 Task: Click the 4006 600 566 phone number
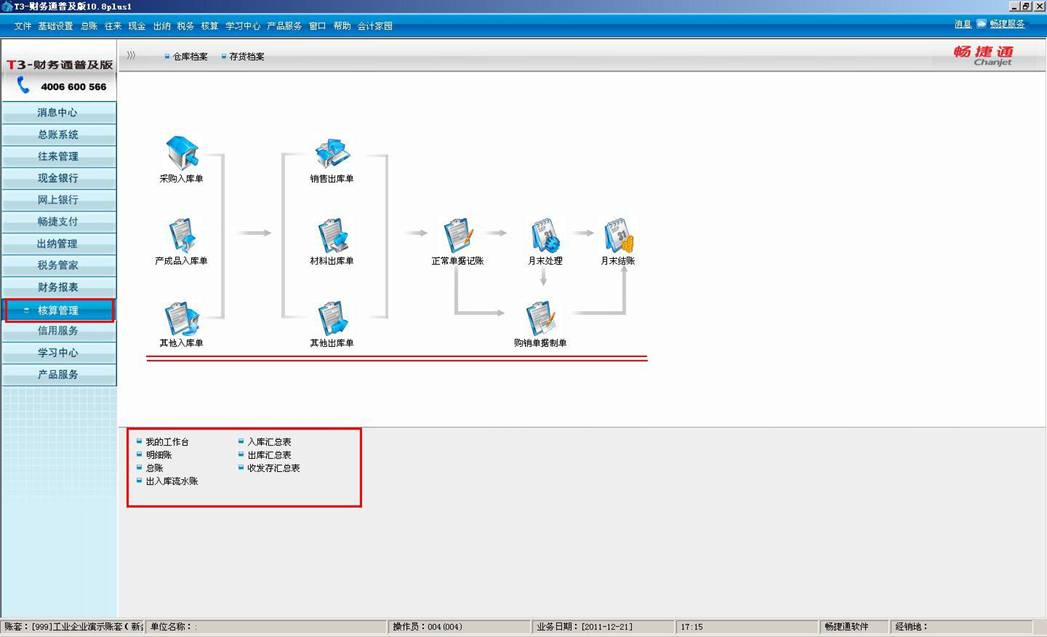(73, 87)
